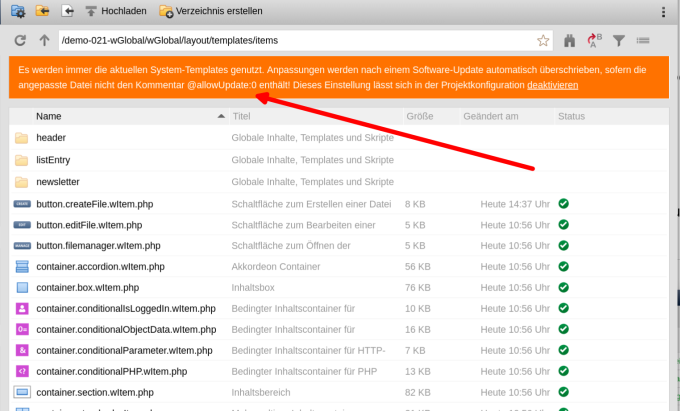680x411 pixels.
Task: Click the find and replace icon
Action: tap(594, 41)
